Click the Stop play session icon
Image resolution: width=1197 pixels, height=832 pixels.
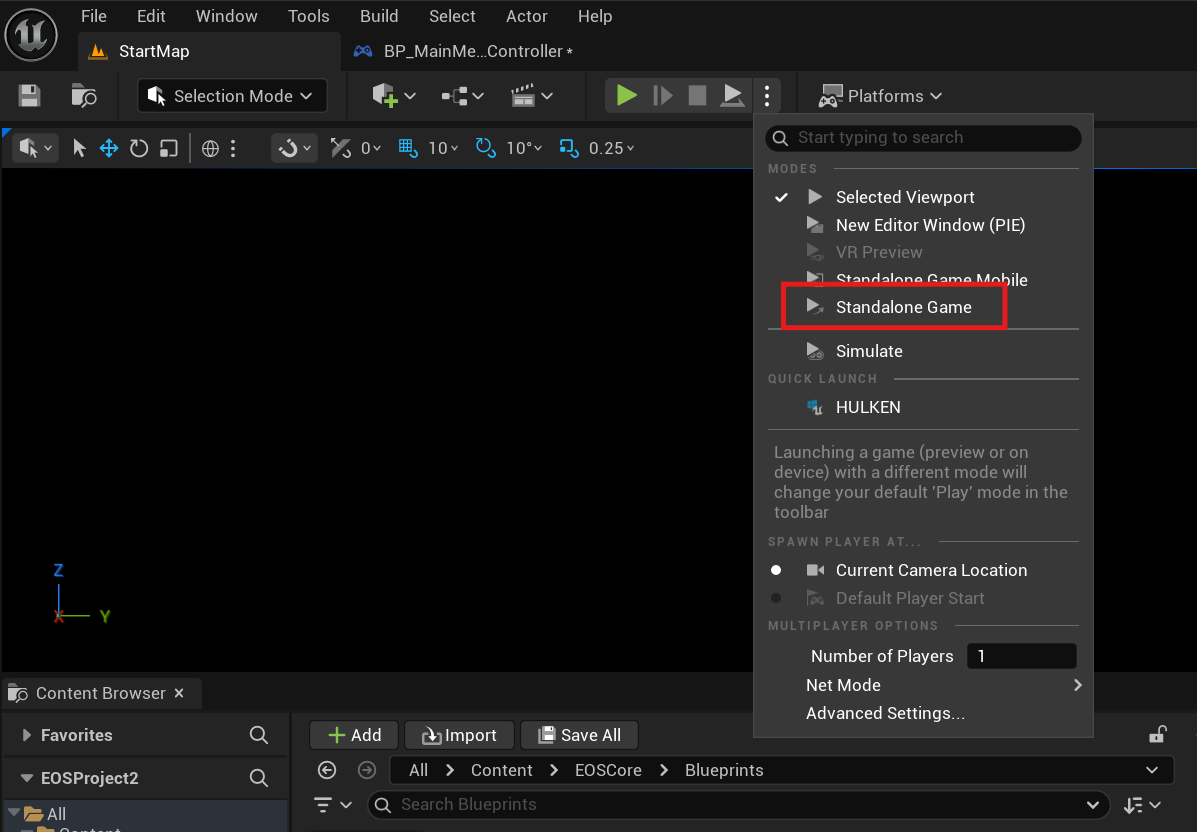pos(697,96)
